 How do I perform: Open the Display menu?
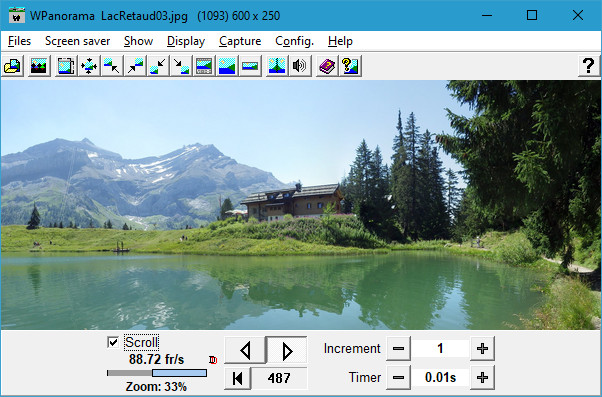click(x=186, y=41)
